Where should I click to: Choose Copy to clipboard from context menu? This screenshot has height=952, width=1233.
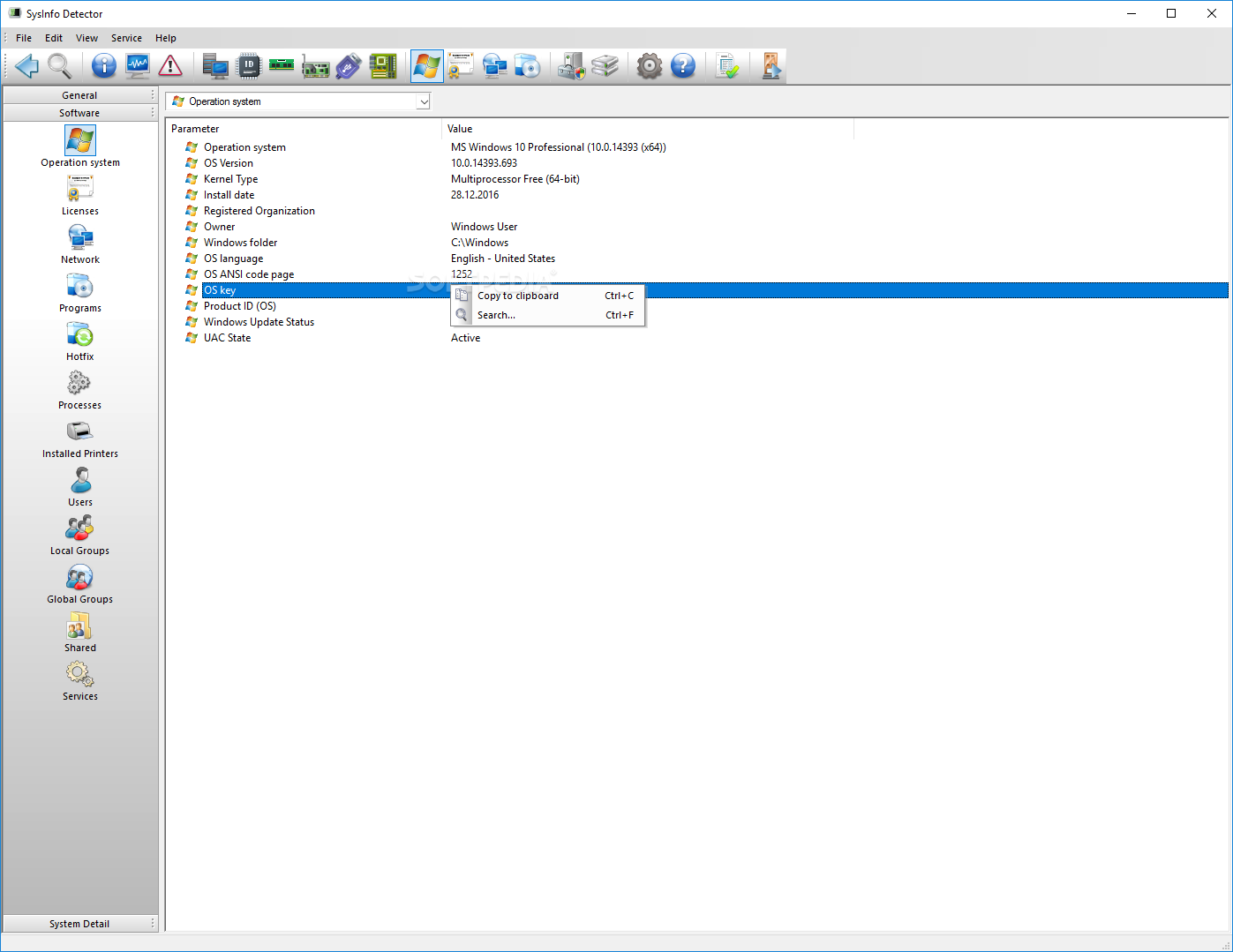click(548, 296)
